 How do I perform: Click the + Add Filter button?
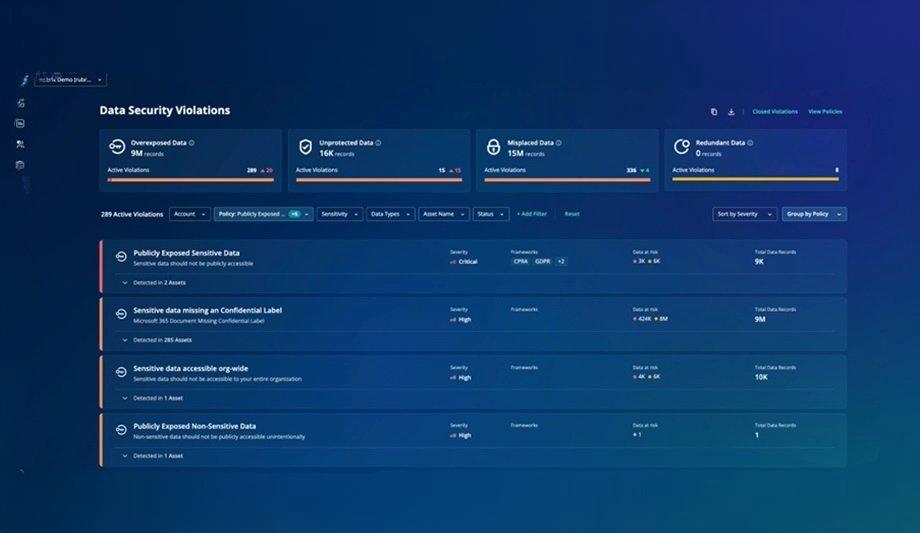click(x=532, y=214)
